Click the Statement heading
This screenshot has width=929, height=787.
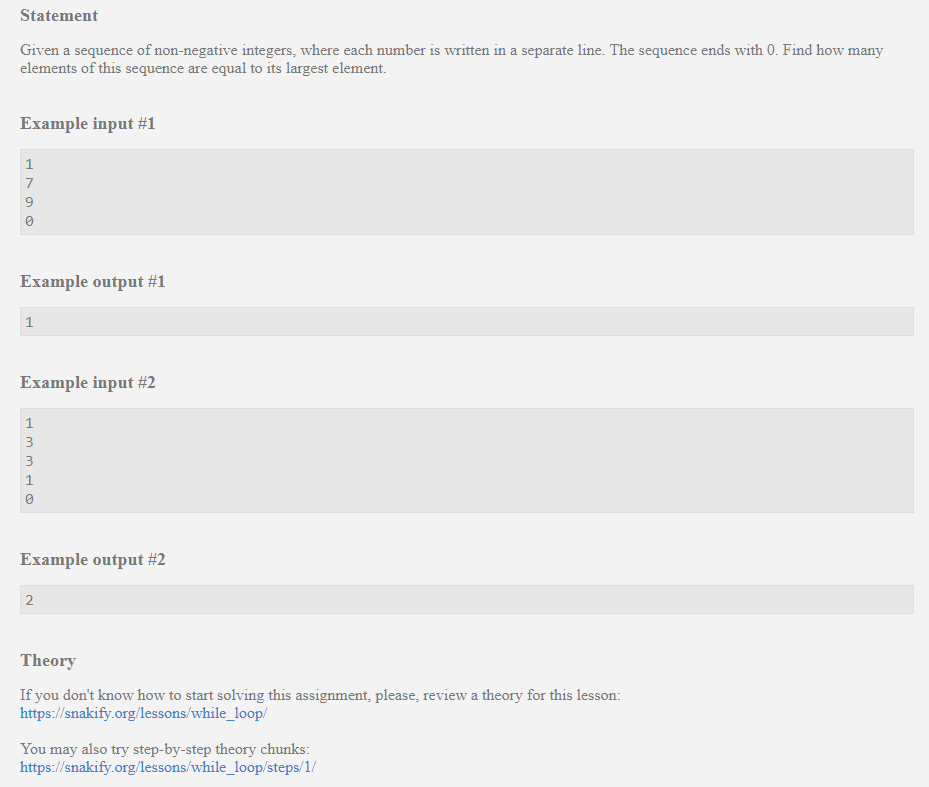tap(59, 16)
